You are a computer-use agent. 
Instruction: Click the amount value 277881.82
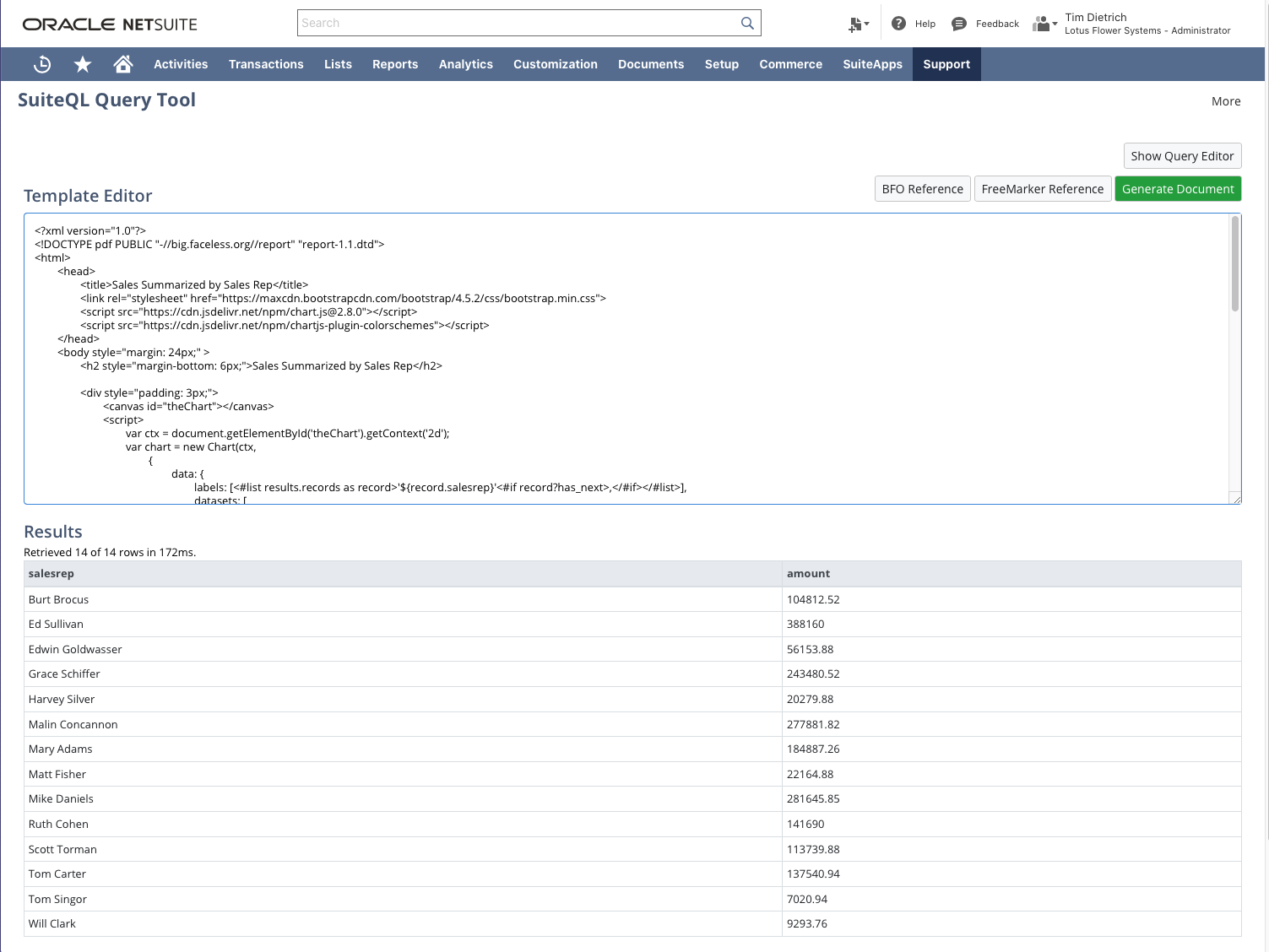[x=813, y=725]
